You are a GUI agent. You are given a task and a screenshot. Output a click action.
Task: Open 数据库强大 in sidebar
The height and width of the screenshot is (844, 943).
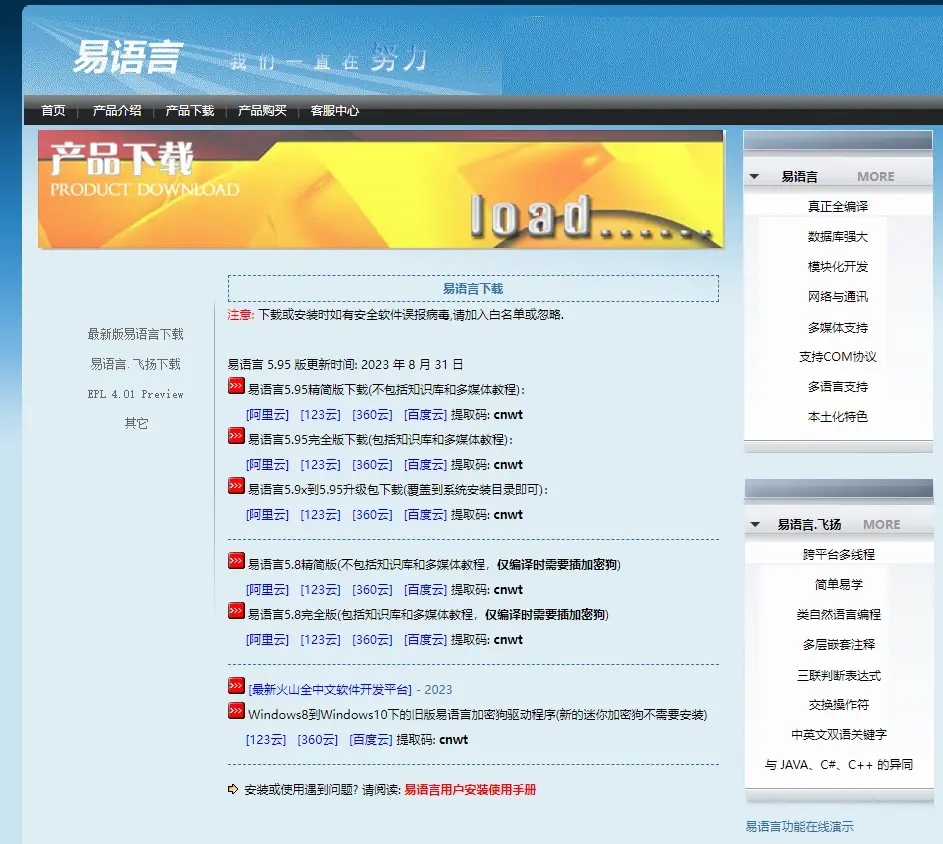pyautogui.click(x=838, y=236)
